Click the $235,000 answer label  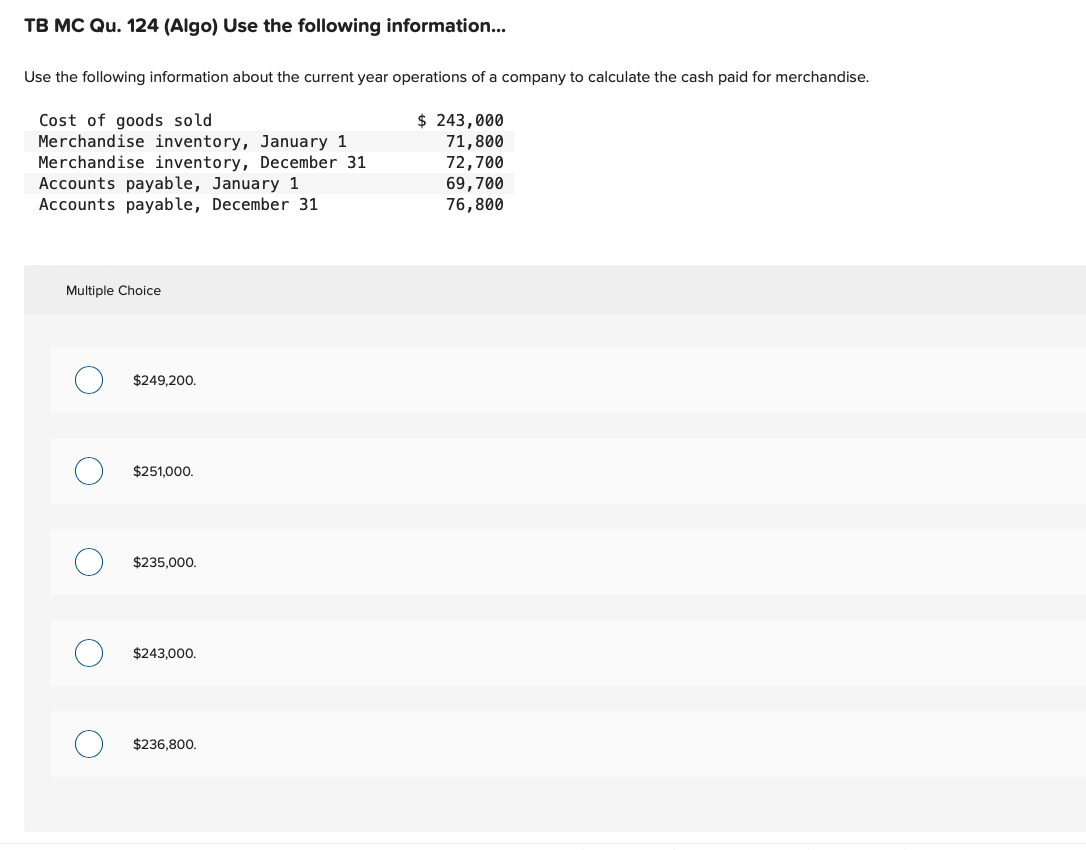(164, 562)
